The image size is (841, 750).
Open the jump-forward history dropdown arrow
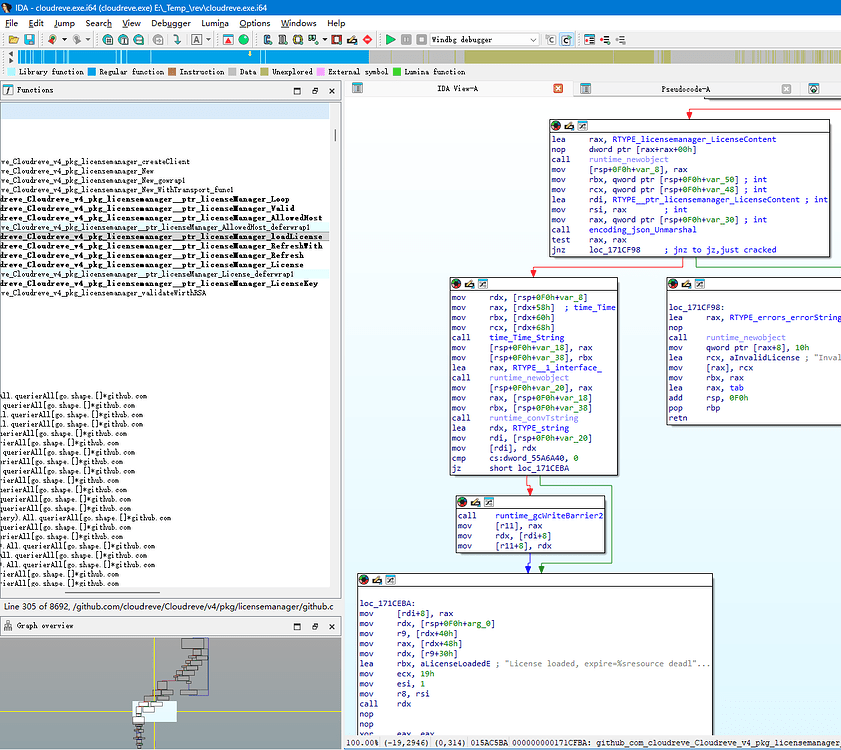coord(88,40)
